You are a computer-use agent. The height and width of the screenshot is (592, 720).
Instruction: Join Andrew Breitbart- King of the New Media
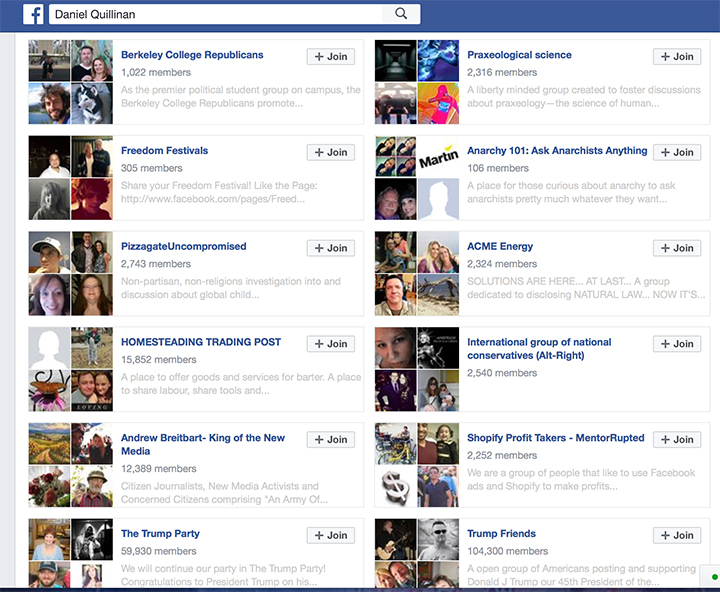click(331, 440)
